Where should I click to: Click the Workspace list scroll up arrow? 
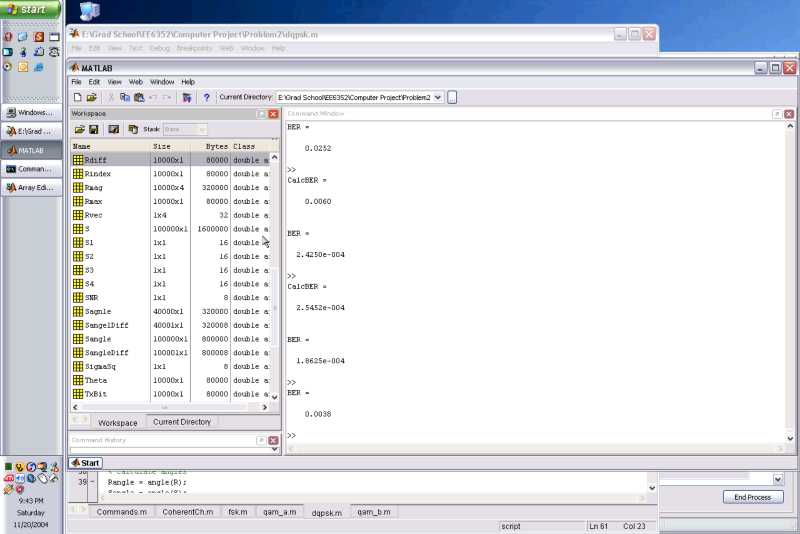pyautogui.click(x=274, y=158)
